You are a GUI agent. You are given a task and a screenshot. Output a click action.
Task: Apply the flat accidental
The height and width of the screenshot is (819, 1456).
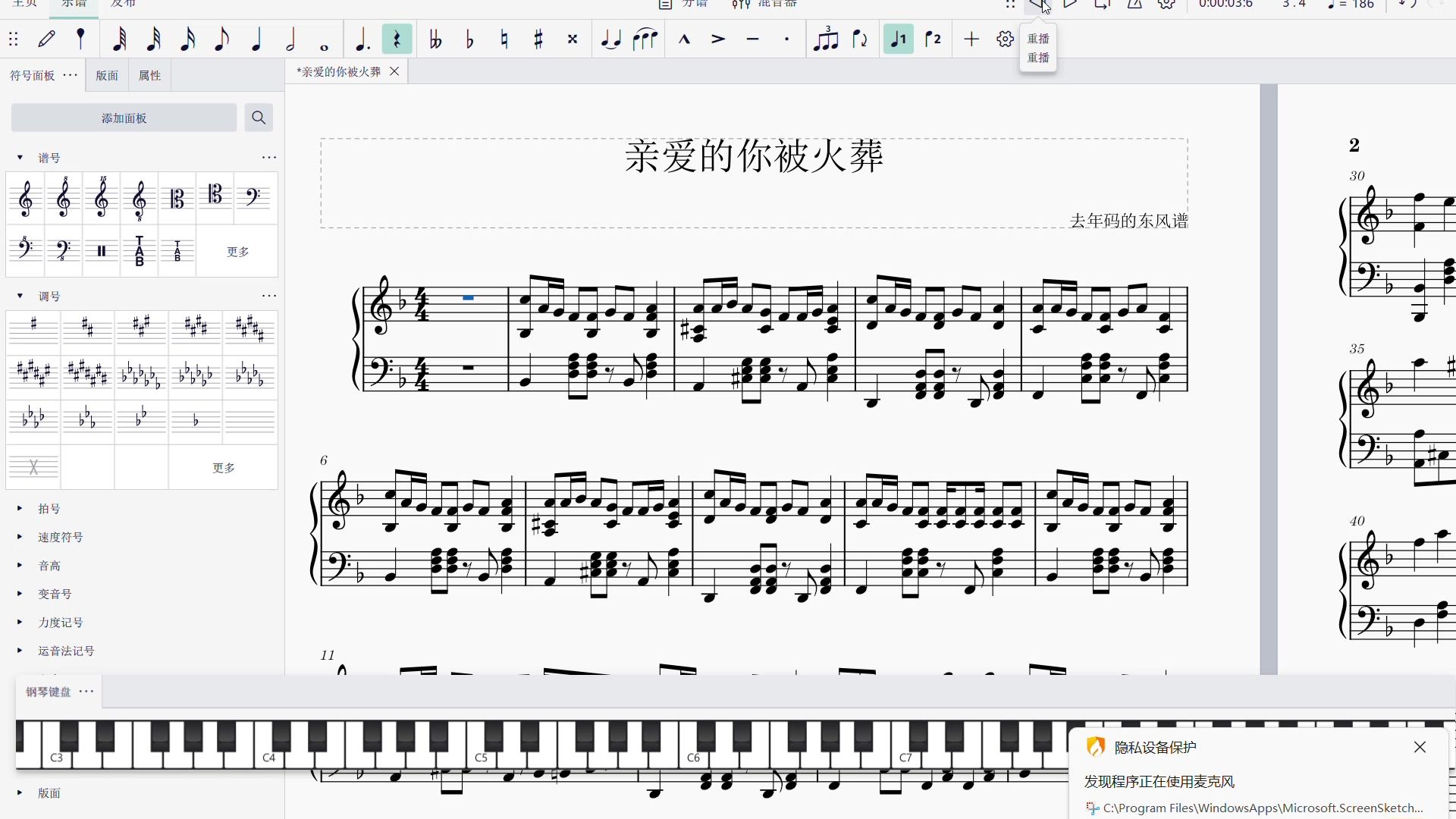(x=469, y=39)
